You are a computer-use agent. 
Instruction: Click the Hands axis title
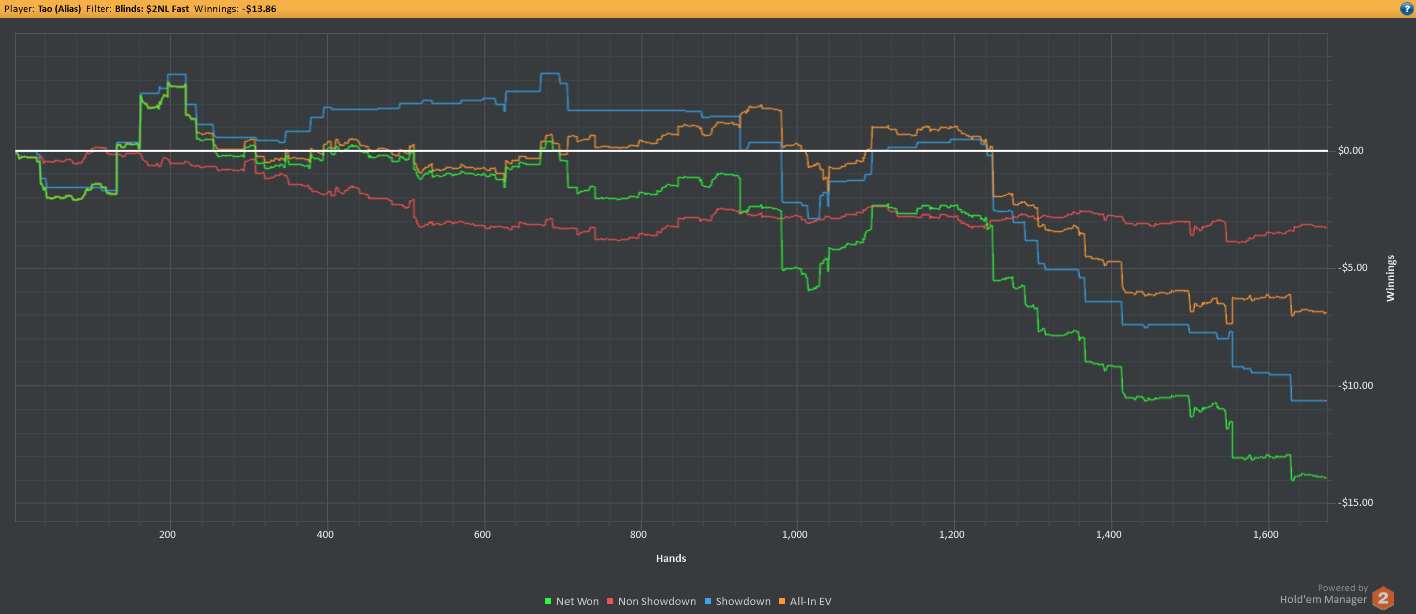click(x=671, y=558)
